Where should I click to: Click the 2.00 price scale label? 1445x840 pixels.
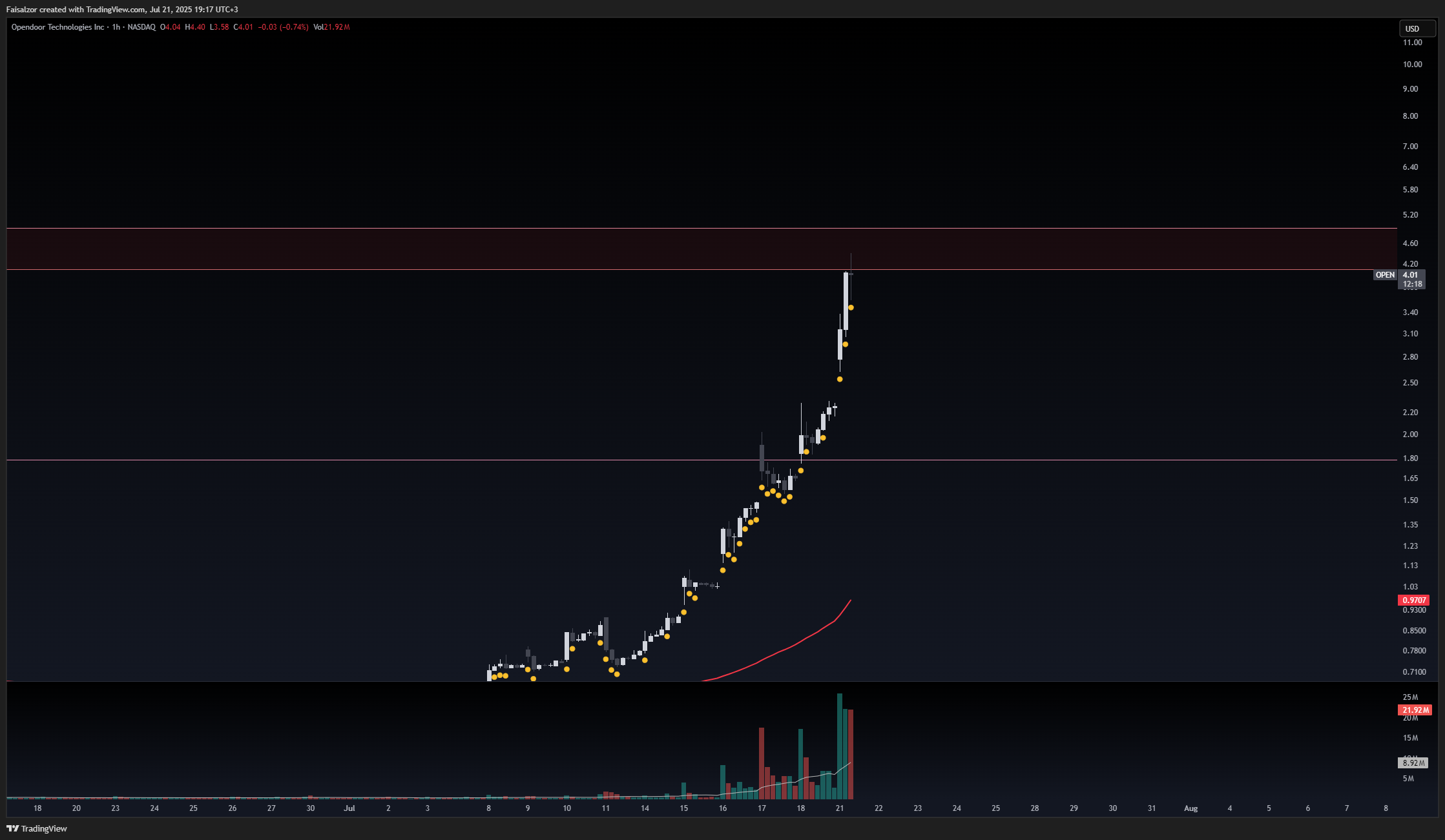(1410, 435)
